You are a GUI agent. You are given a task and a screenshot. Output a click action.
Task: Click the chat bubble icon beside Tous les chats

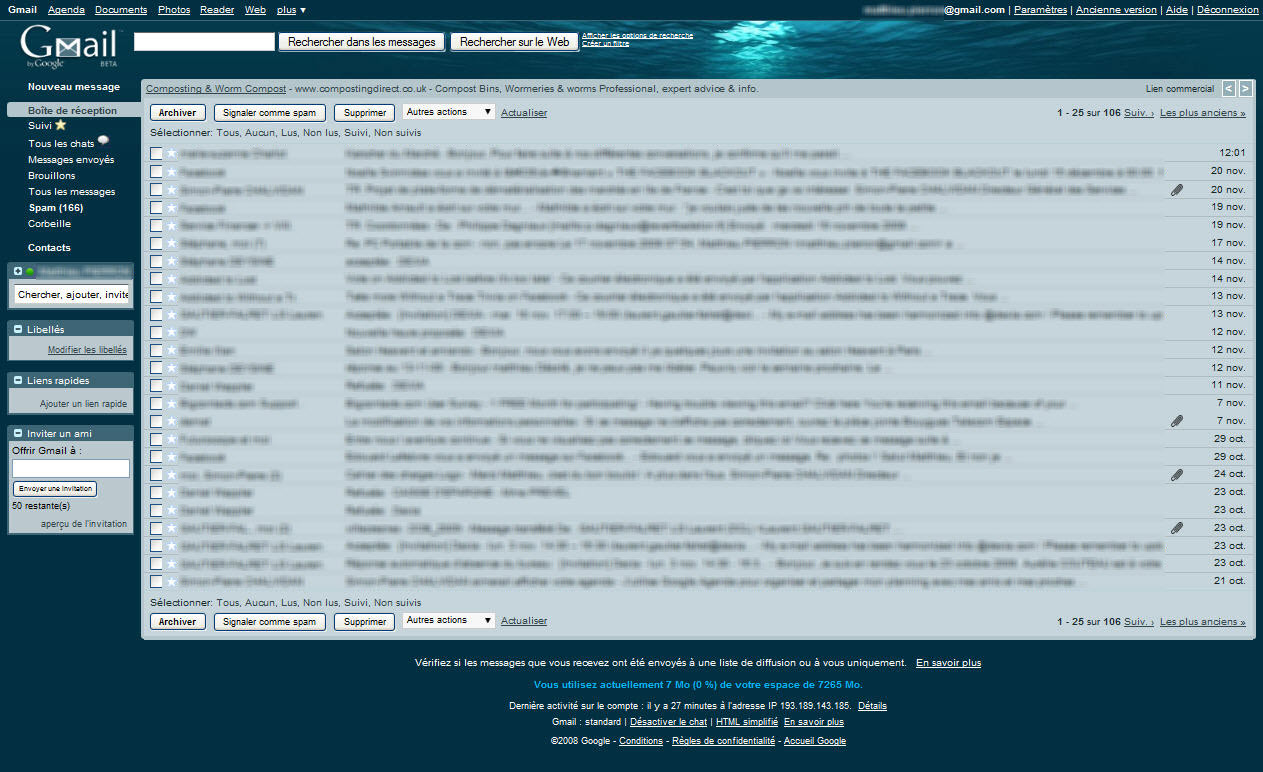pos(103,142)
